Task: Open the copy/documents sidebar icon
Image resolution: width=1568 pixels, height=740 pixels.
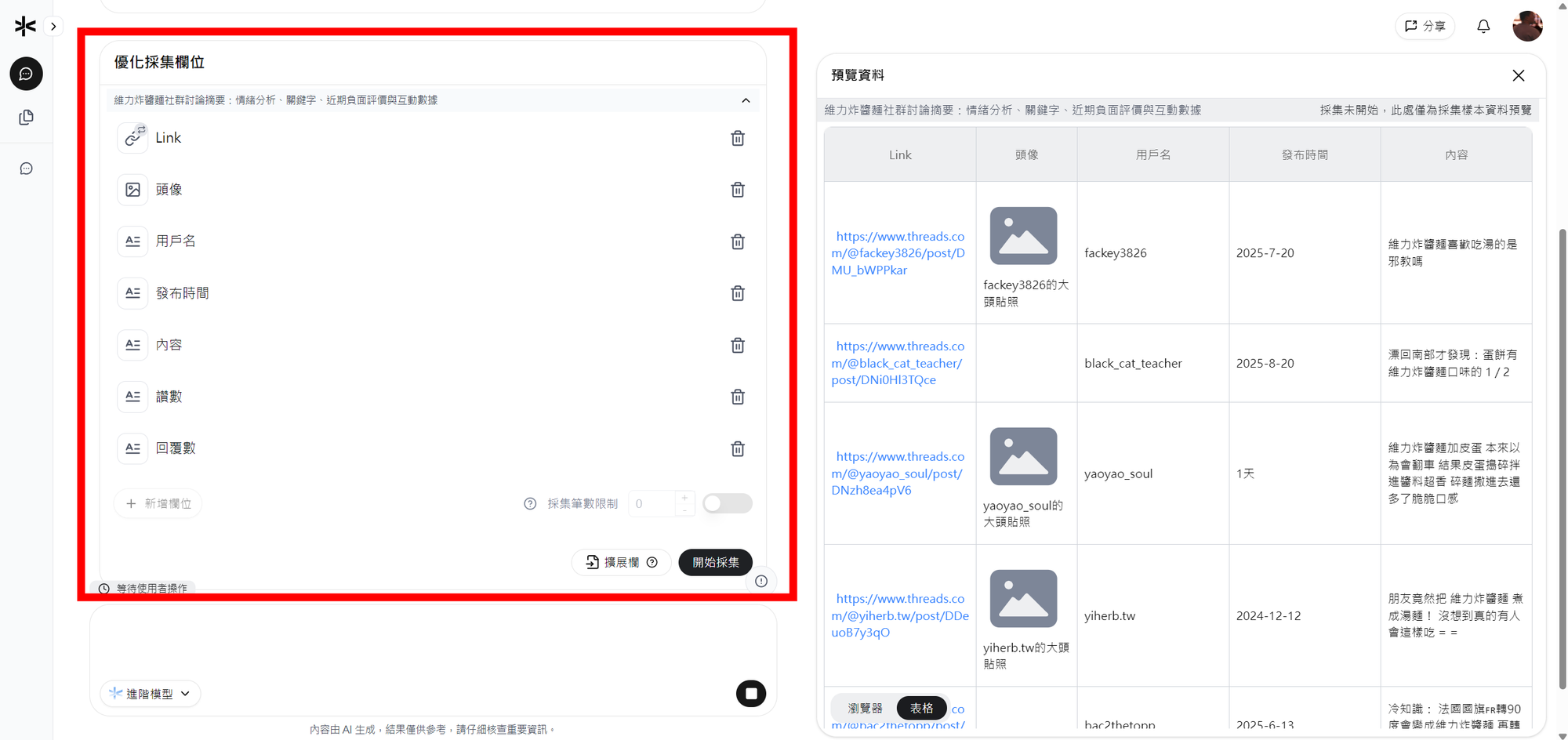Action: tap(26, 118)
